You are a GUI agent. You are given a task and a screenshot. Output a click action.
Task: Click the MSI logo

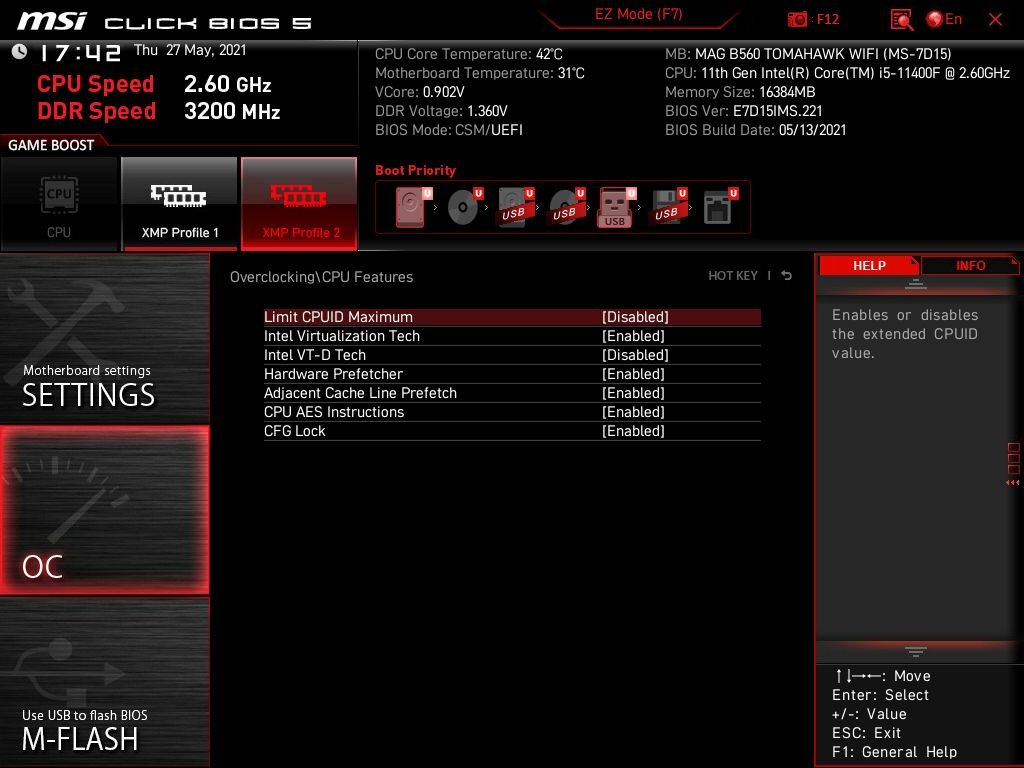tap(52, 21)
